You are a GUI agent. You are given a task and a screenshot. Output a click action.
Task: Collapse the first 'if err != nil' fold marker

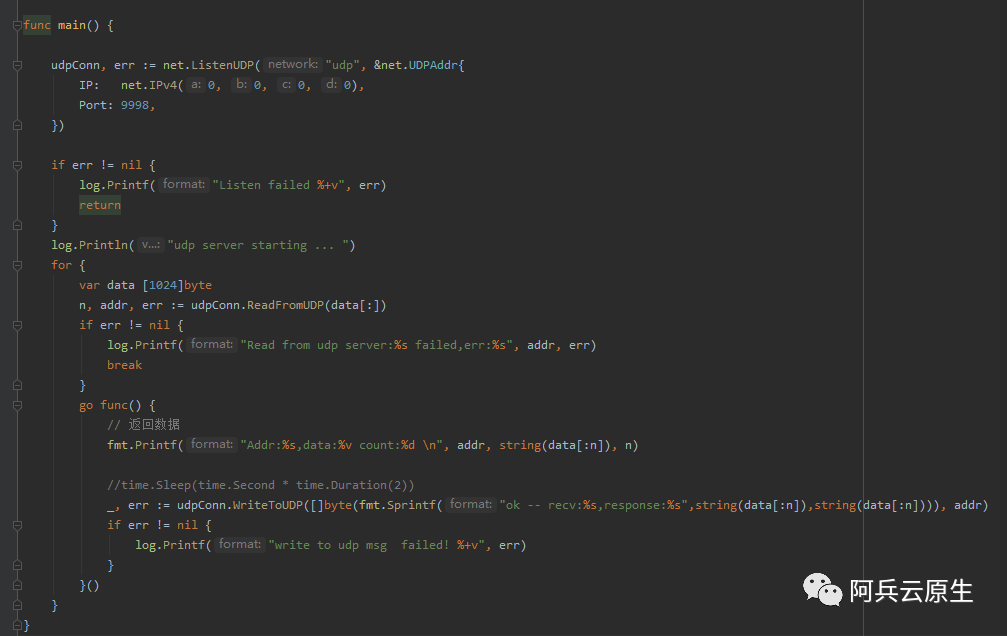17,165
